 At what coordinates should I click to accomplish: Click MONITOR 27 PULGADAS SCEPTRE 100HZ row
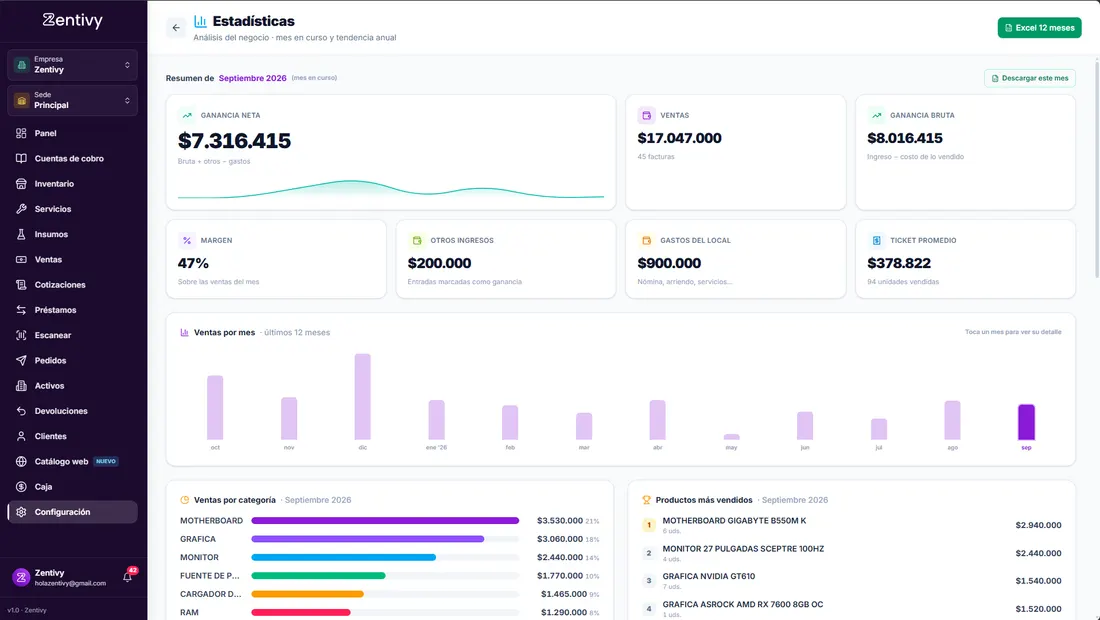pos(852,553)
